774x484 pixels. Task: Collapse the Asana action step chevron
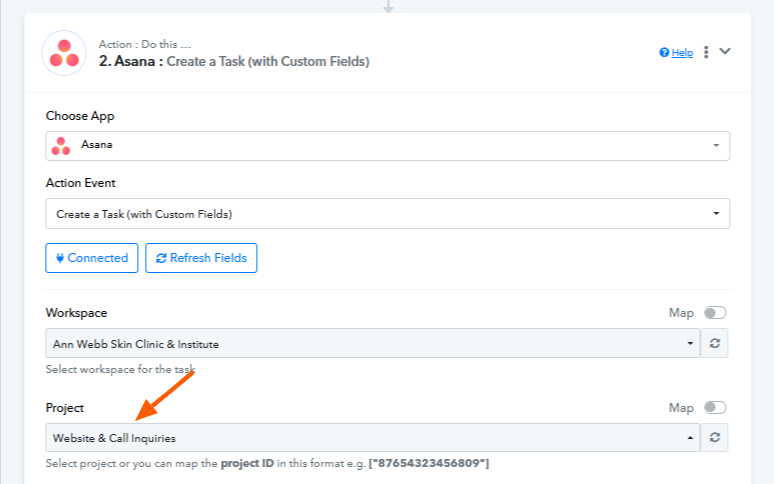[x=725, y=52]
